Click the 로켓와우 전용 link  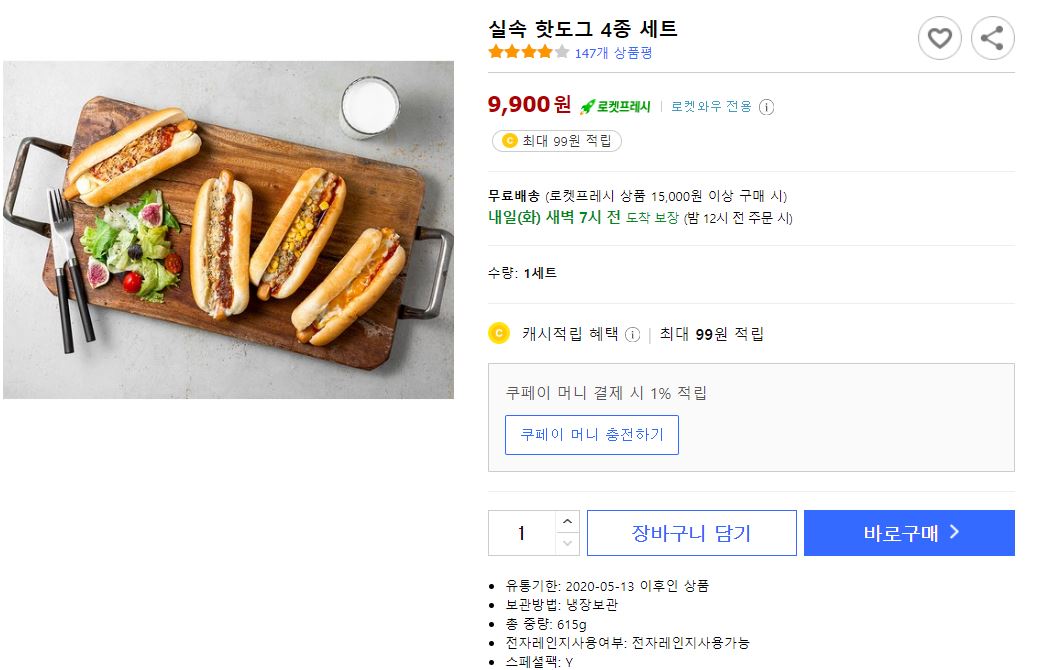click(x=711, y=107)
